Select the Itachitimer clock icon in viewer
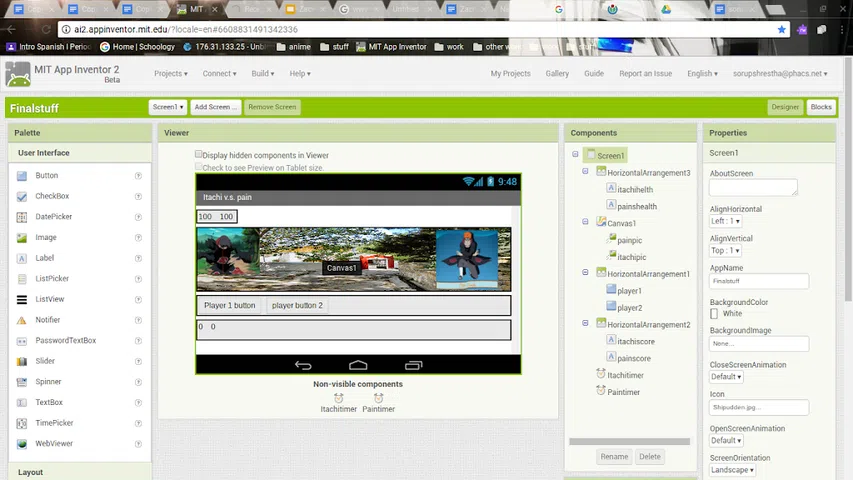853x480 pixels. tap(338, 398)
